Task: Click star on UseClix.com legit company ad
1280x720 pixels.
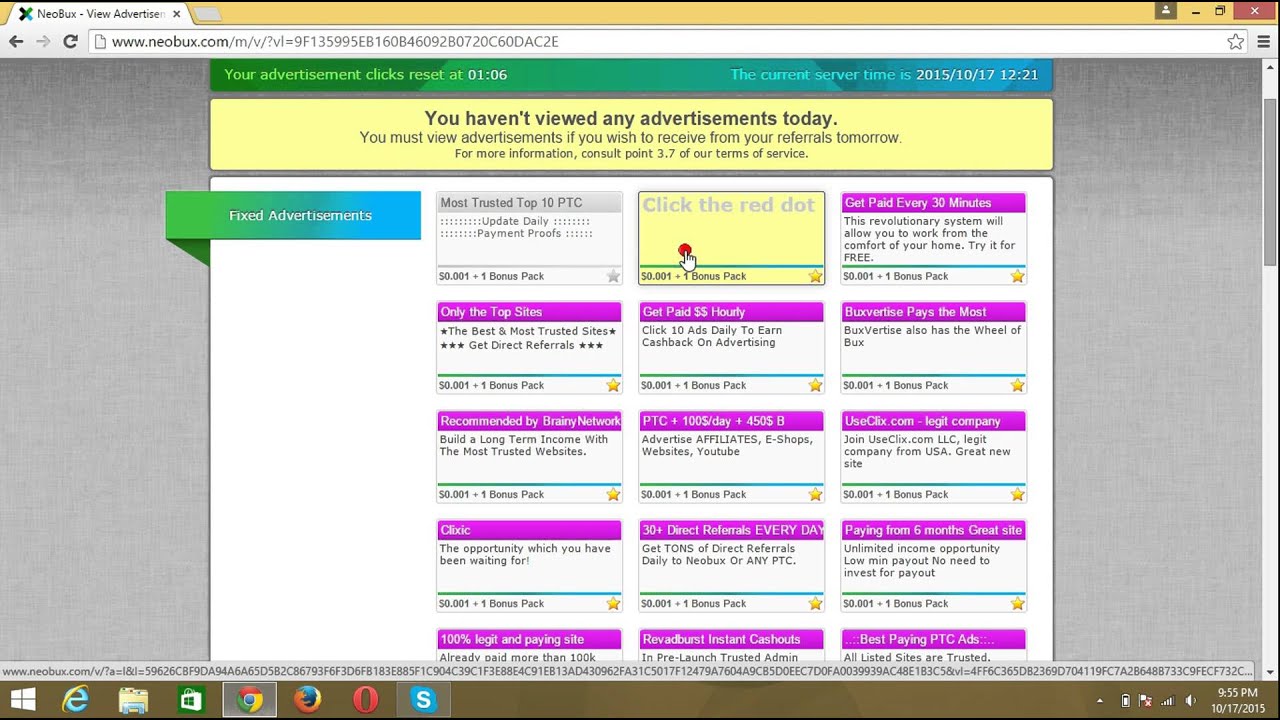Action: (1017, 494)
